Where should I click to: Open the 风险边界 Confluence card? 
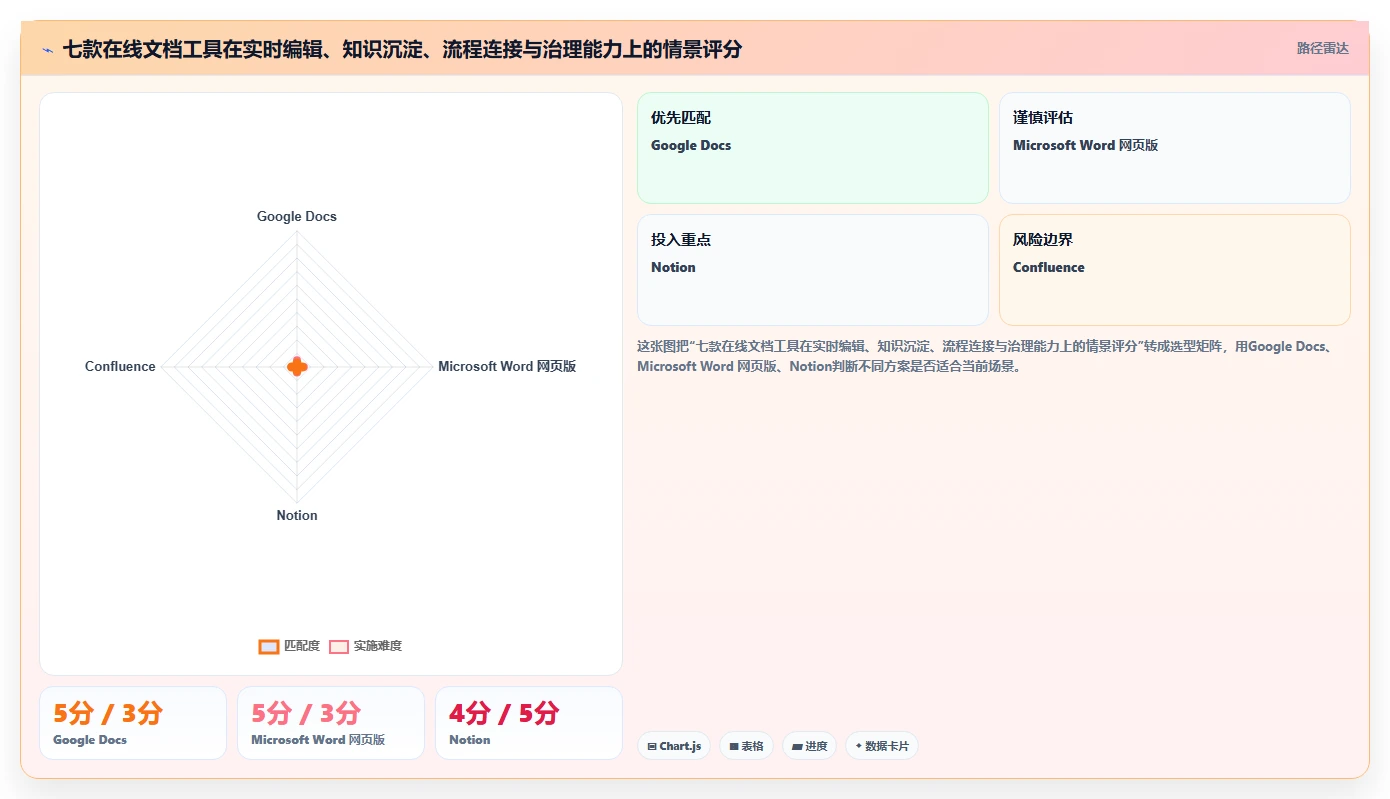pos(1174,270)
